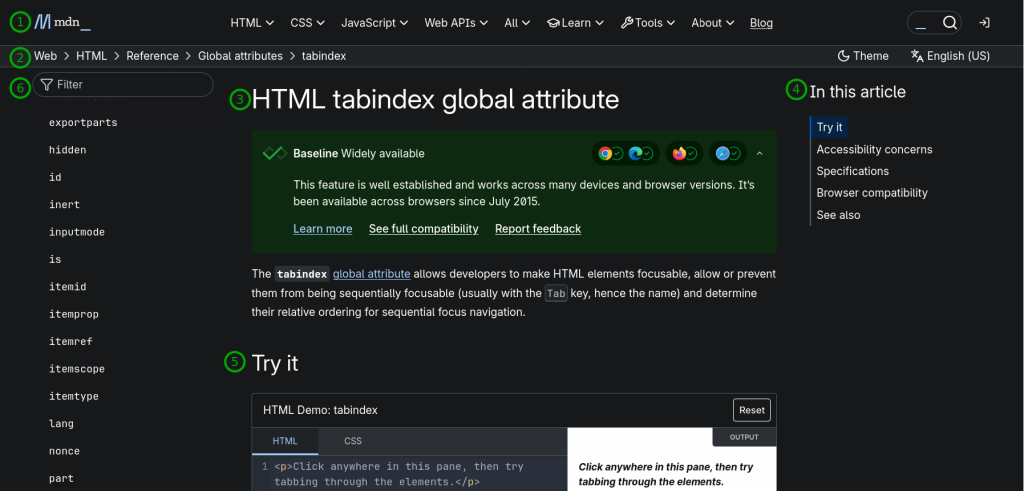
Task: Click Global attributes in the breadcrumb
Action: 240,56
